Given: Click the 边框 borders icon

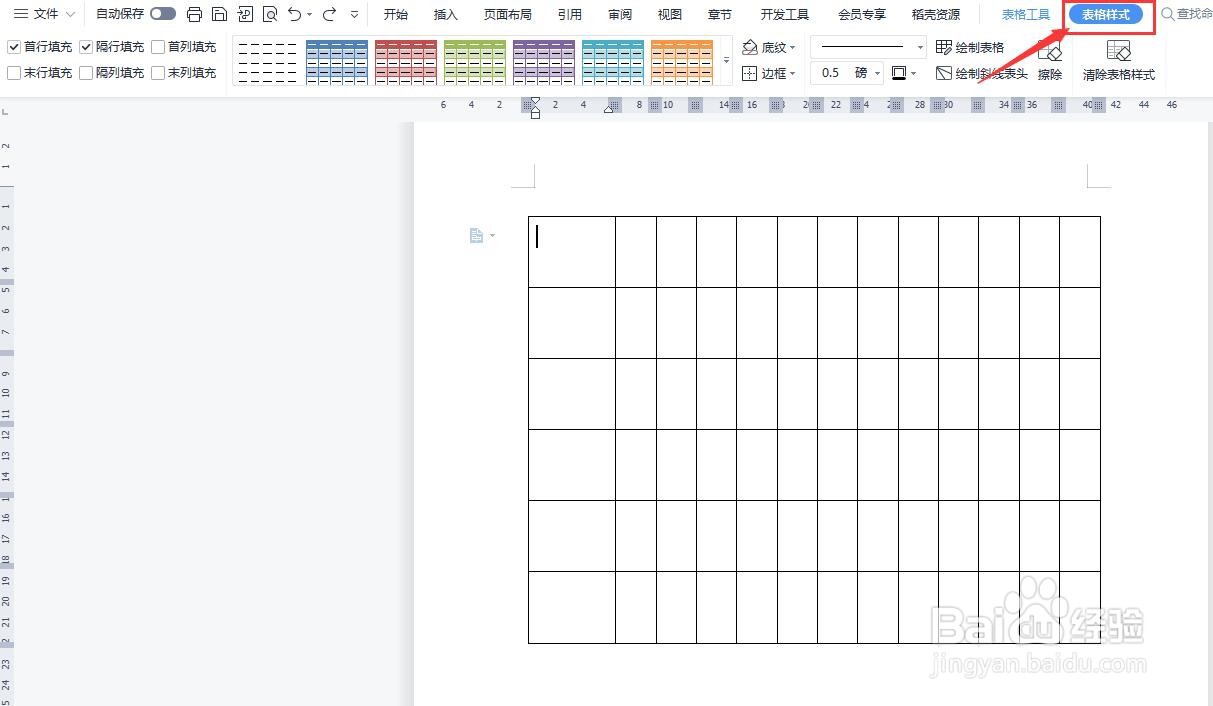Looking at the screenshot, I should 750,73.
